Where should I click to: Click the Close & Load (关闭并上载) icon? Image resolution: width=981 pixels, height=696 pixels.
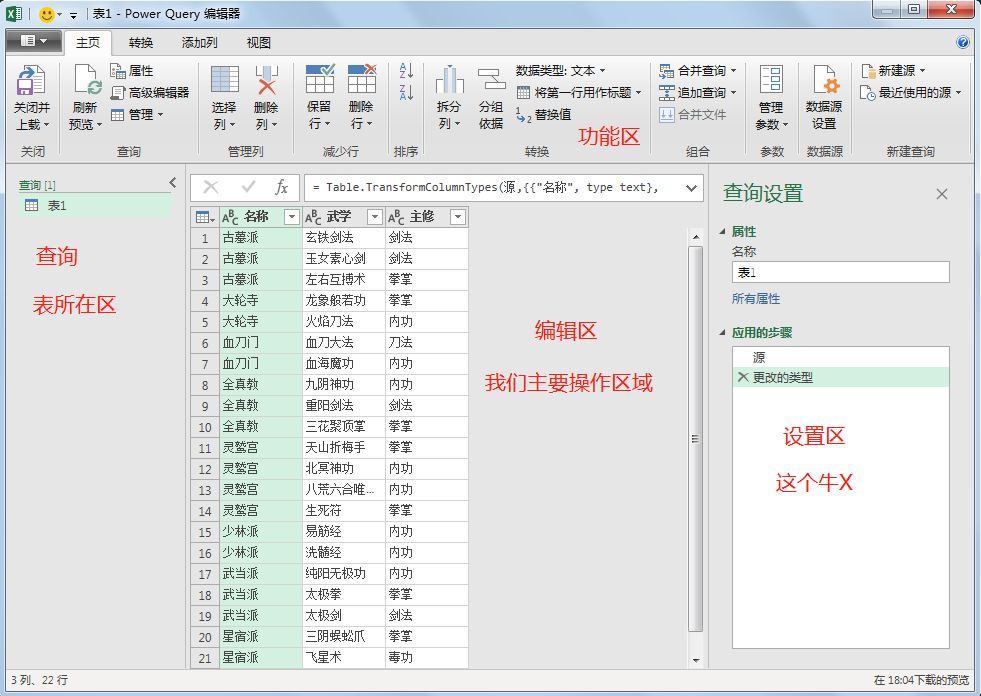(31, 81)
